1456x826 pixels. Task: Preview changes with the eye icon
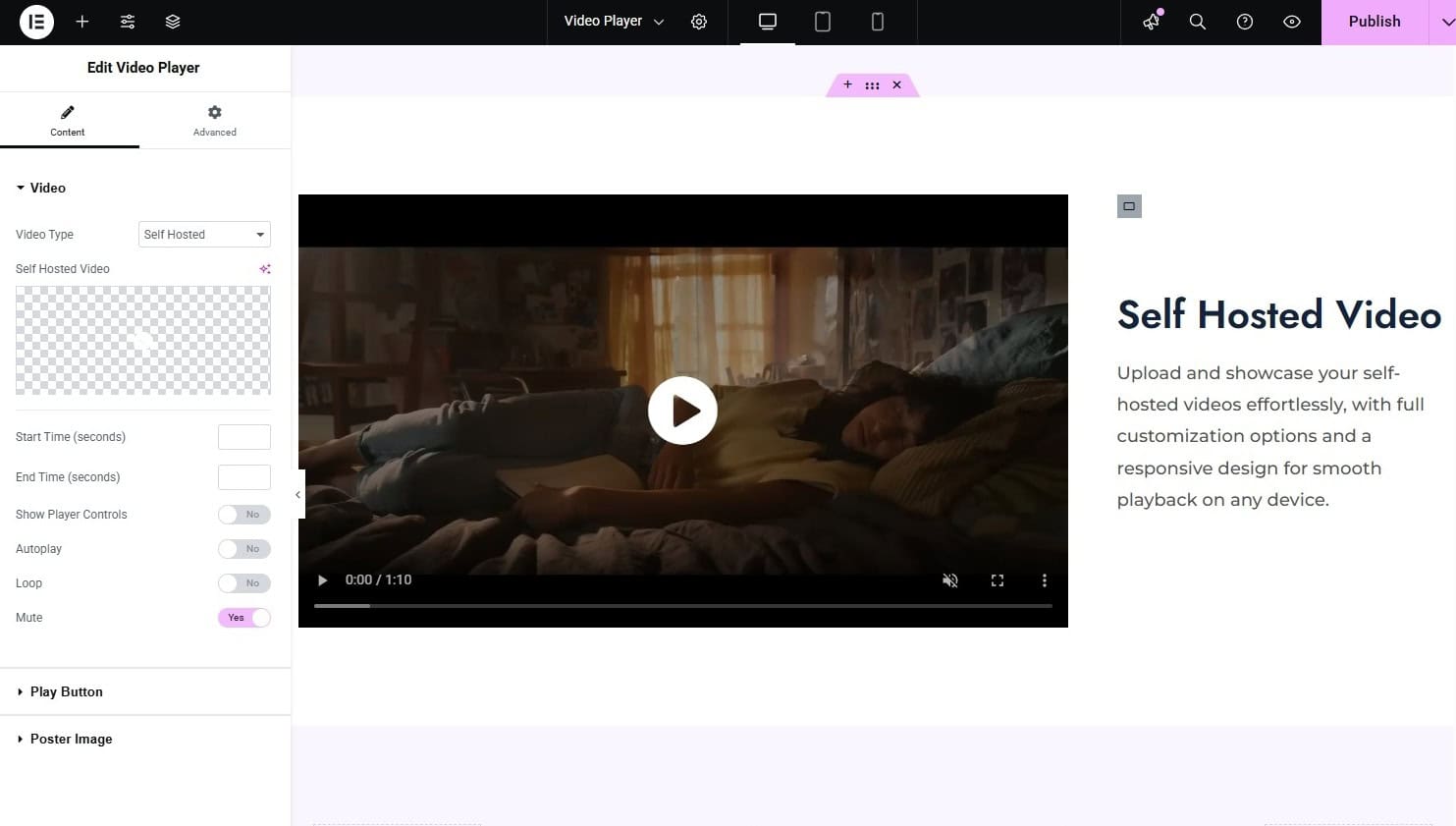coord(1292,22)
